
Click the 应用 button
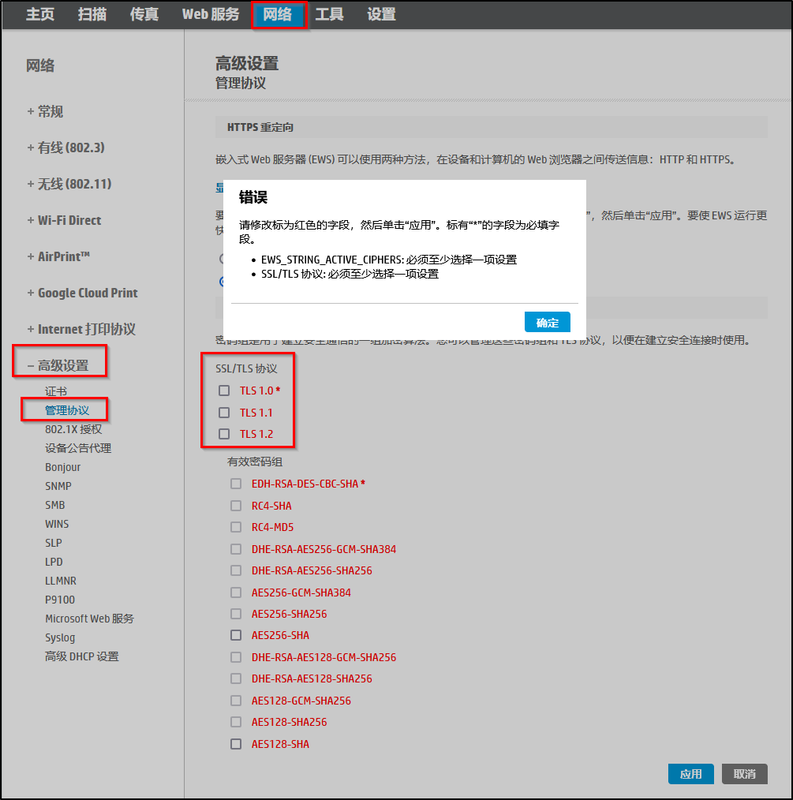pos(690,774)
